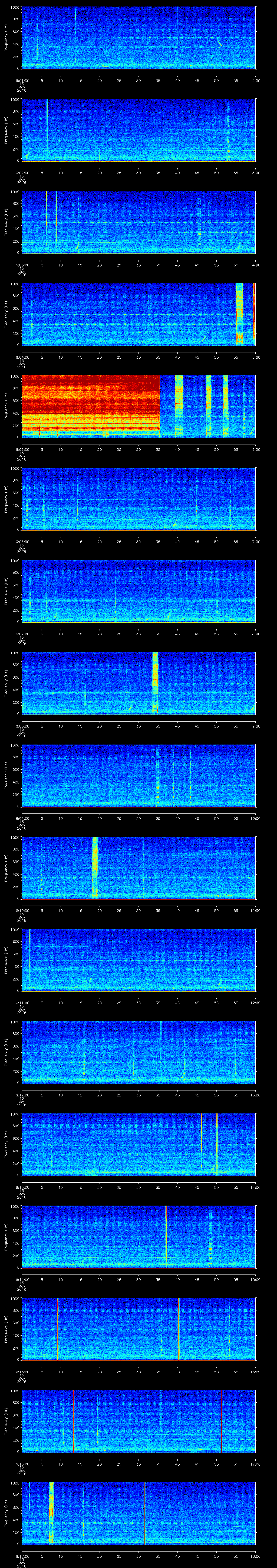
Task: Click the bright broadband burst near 35 s in the 6:08:00 spectrogram
Action: coord(155,683)
